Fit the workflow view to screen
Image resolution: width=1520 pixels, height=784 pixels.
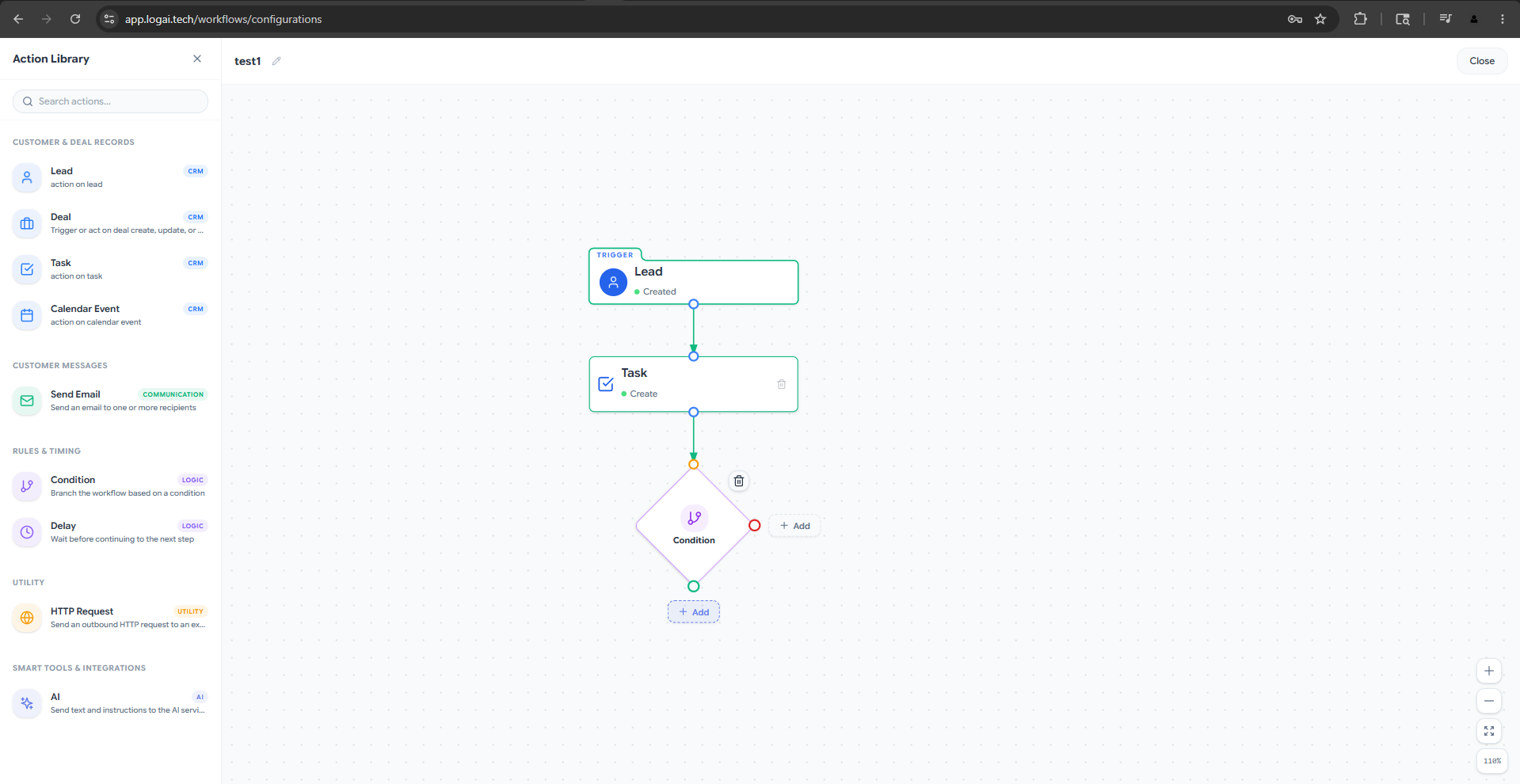tap(1489, 731)
